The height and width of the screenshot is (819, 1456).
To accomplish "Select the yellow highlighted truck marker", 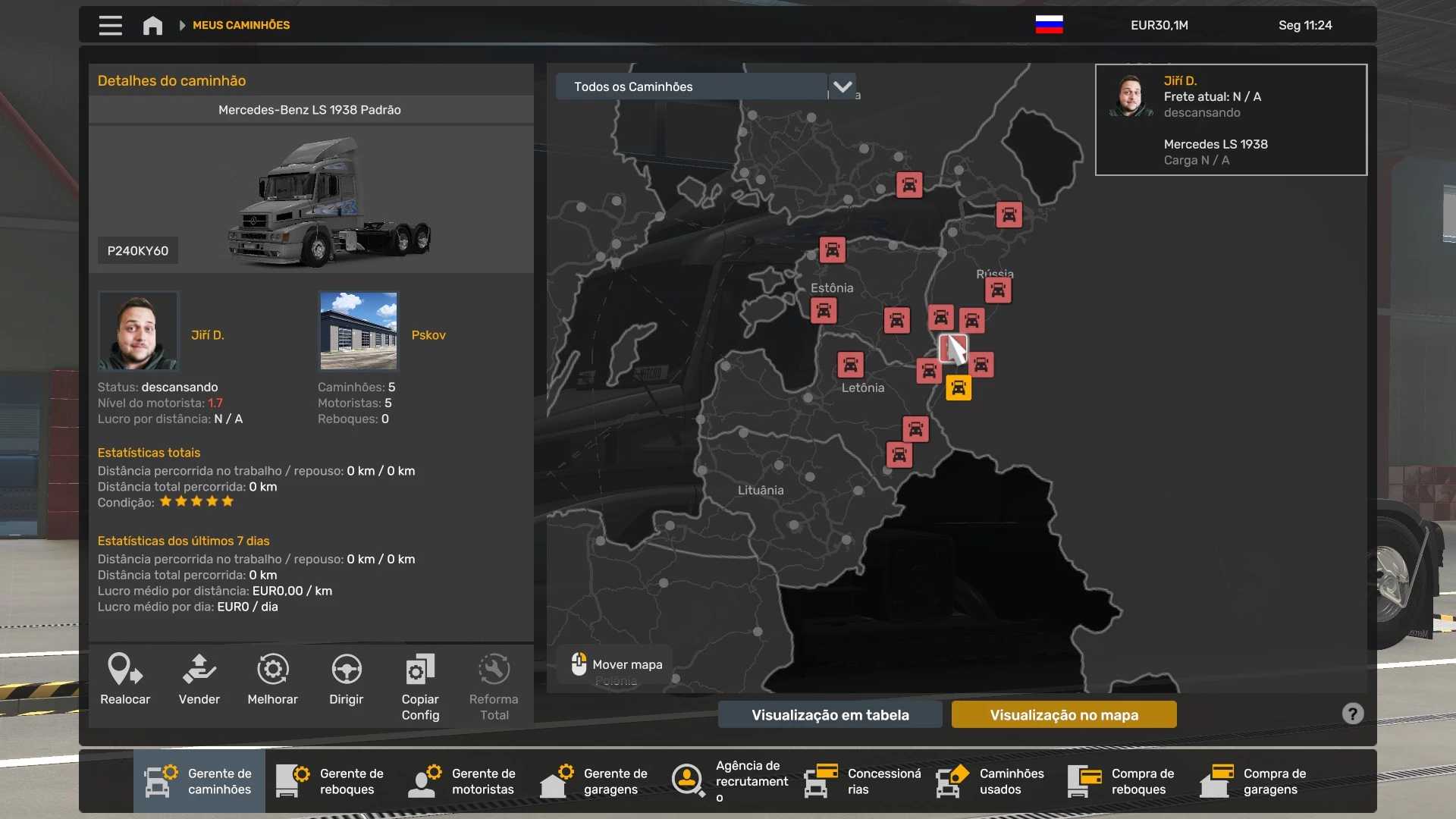I will tap(959, 388).
